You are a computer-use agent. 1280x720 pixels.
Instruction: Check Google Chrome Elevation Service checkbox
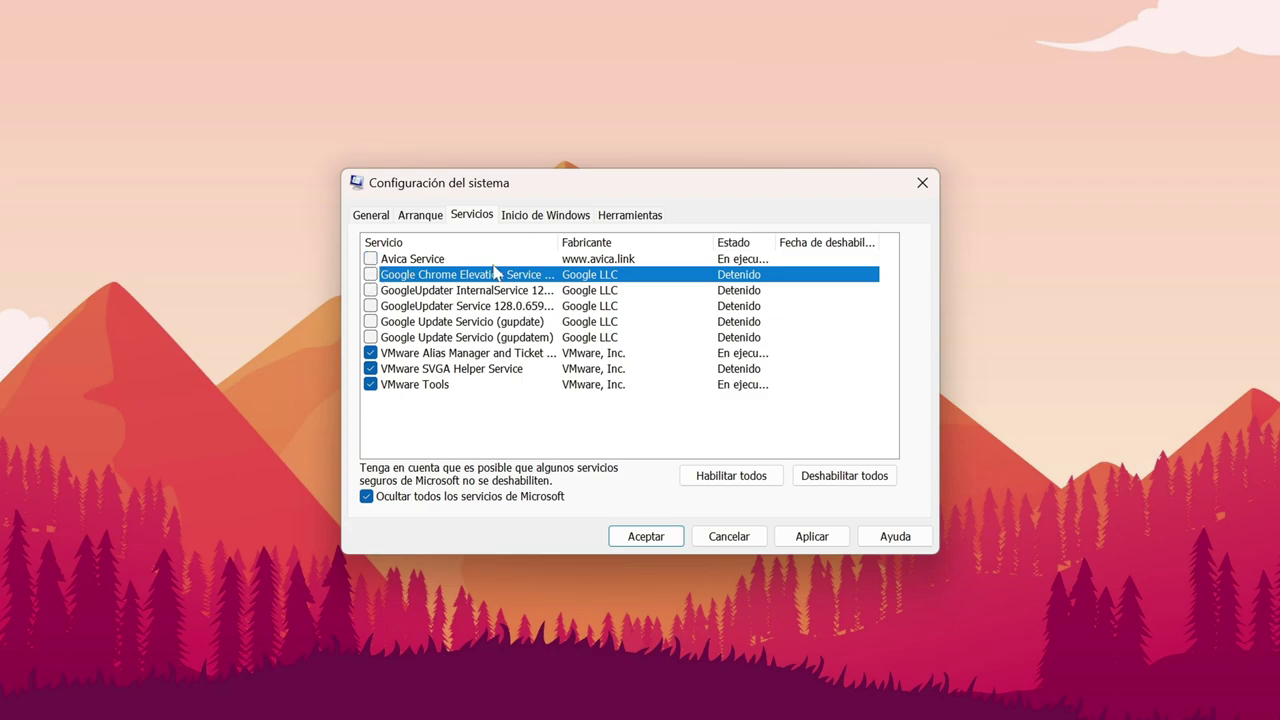(371, 274)
